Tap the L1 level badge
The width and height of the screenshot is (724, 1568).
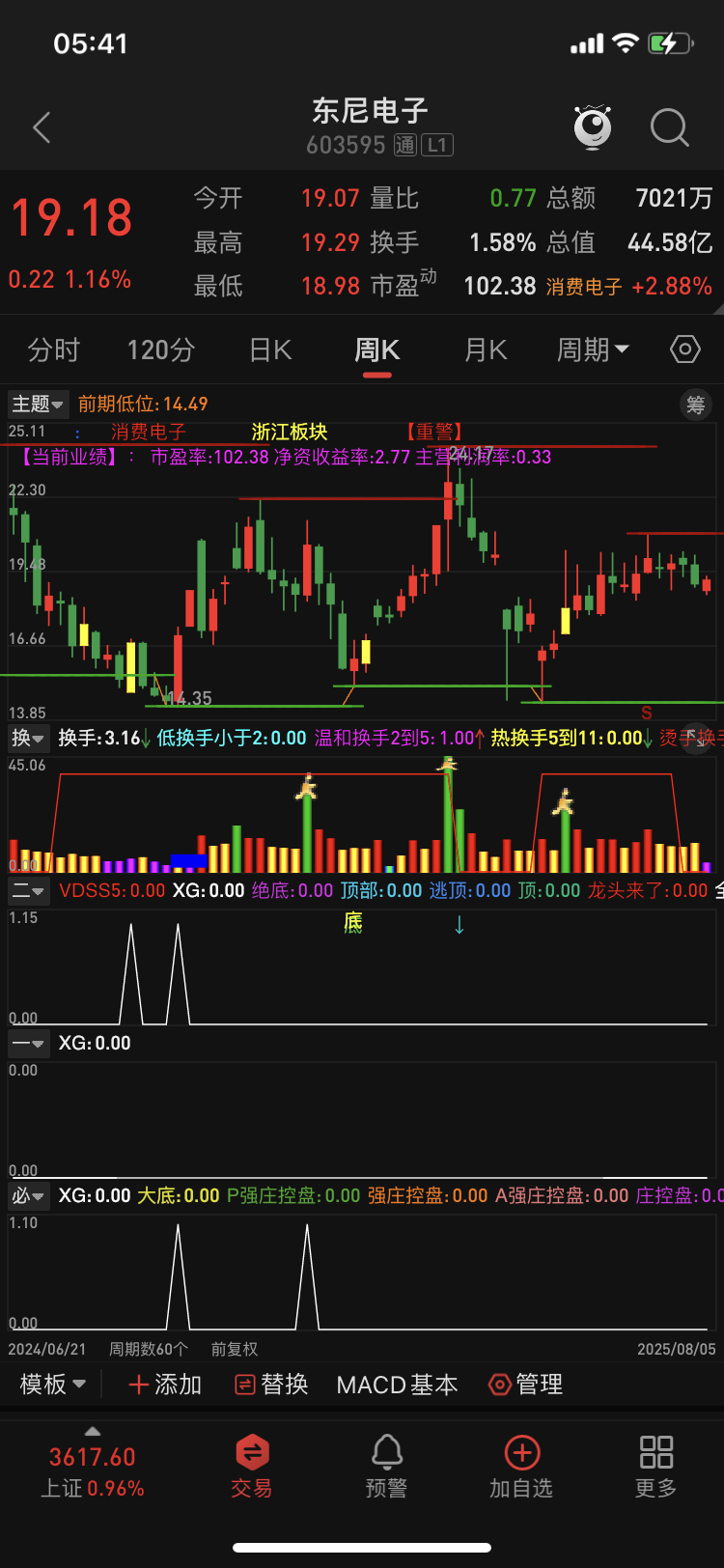point(437,145)
